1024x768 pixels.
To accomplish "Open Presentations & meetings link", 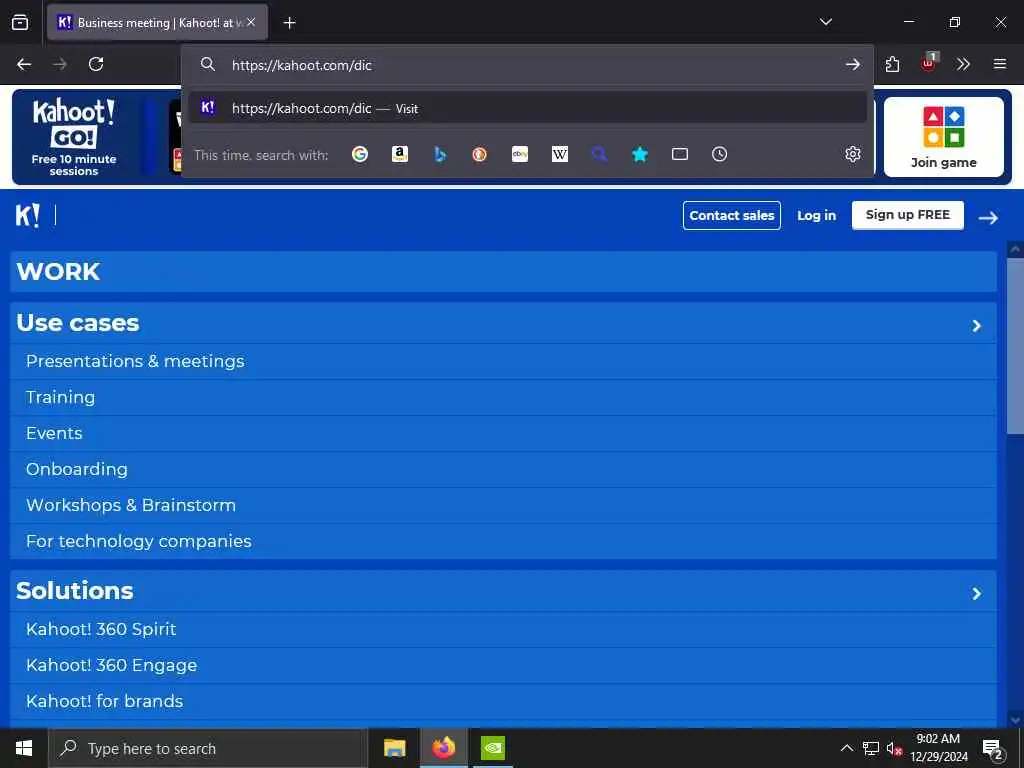I will point(135,361).
